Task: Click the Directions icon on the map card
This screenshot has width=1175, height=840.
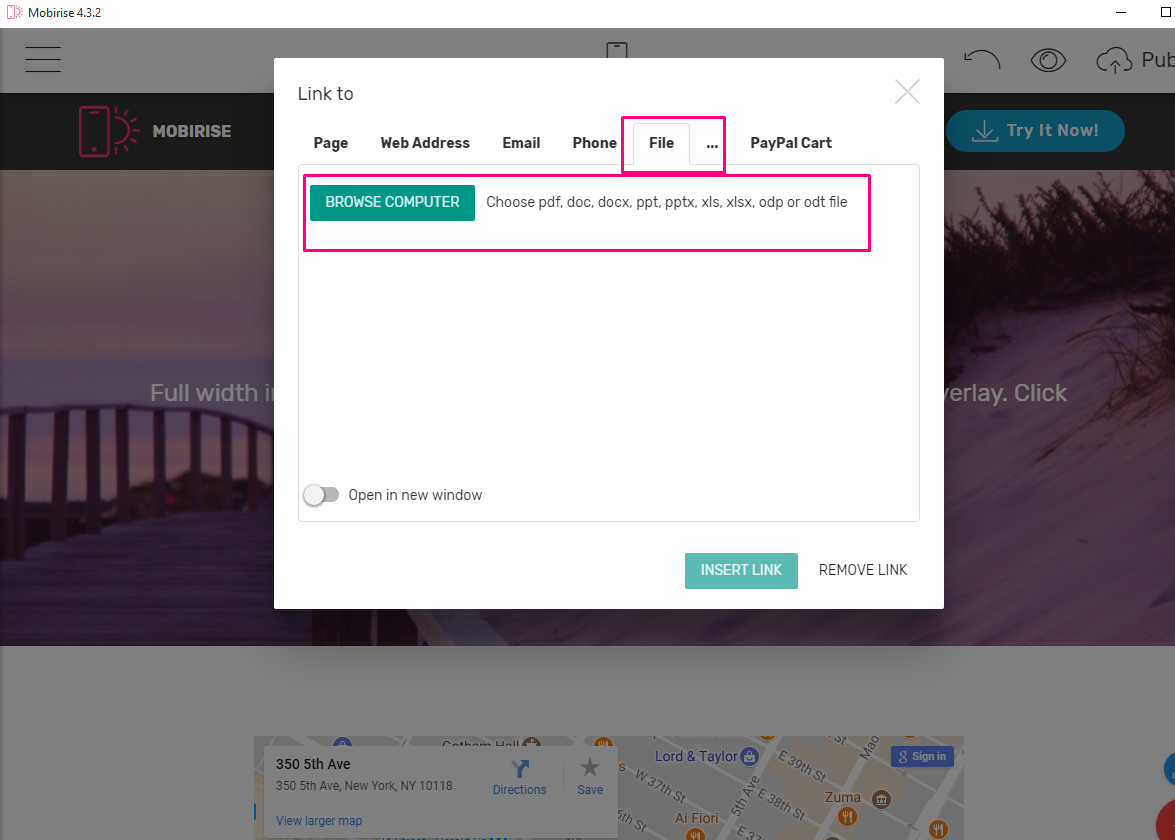Action: click(x=519, y=770)
